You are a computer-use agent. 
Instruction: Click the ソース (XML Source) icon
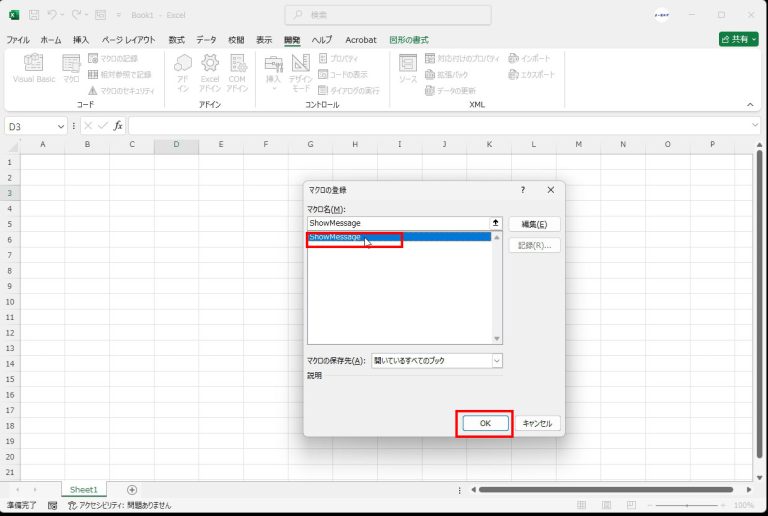pyautogui.click(x=408, y=68)
